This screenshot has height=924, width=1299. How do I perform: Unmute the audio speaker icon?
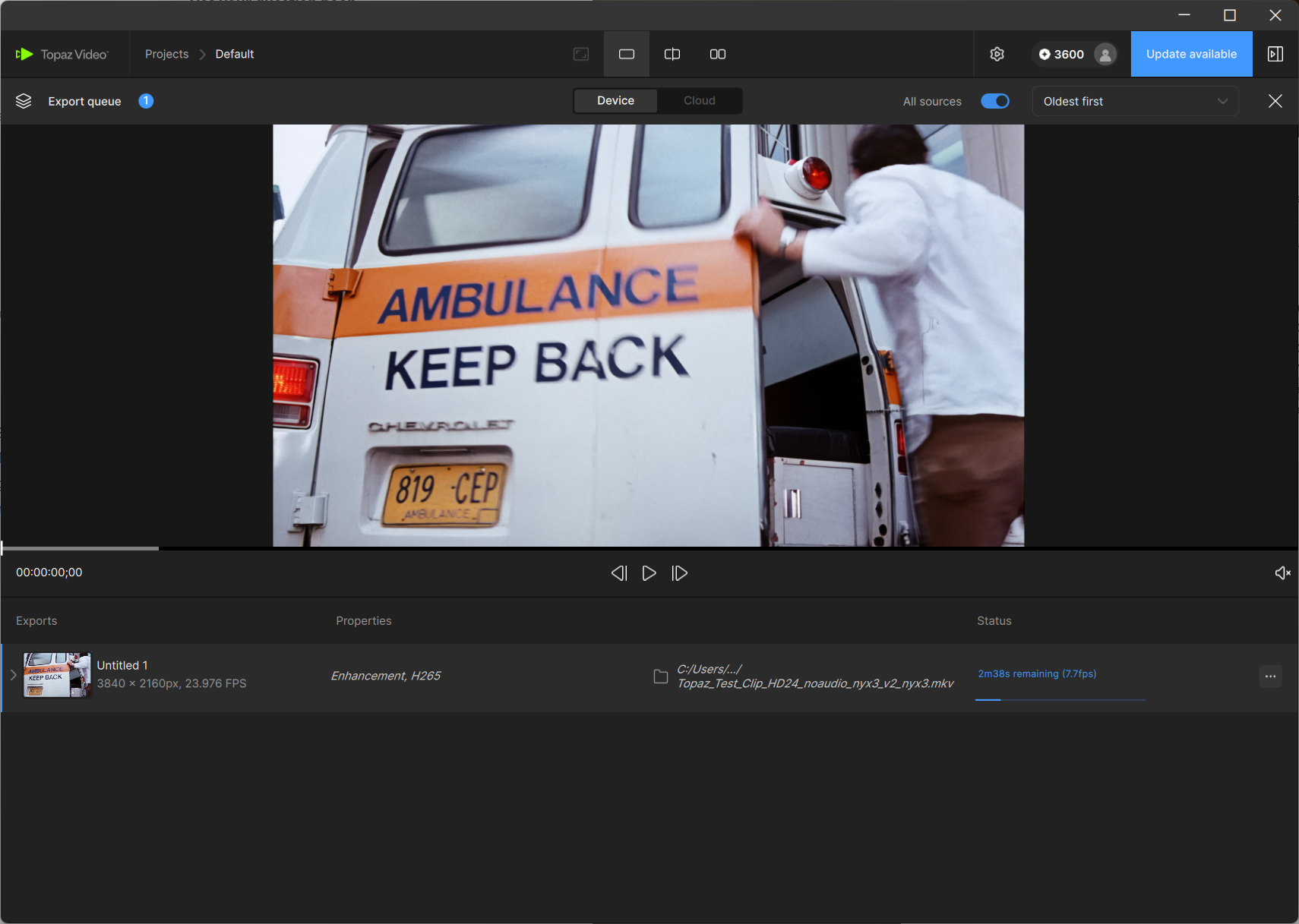1282,573
